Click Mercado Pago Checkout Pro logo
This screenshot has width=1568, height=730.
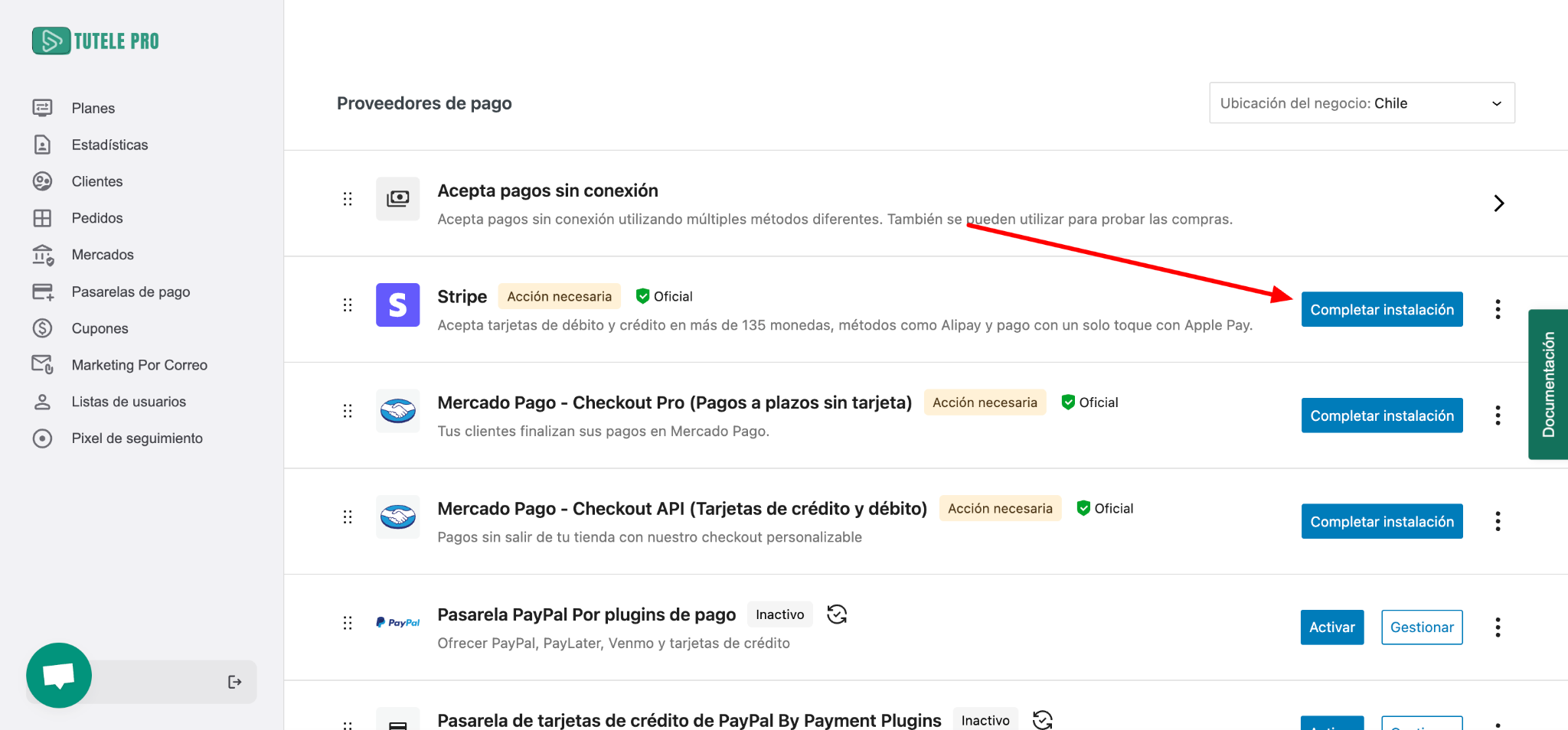coord(398,411)
